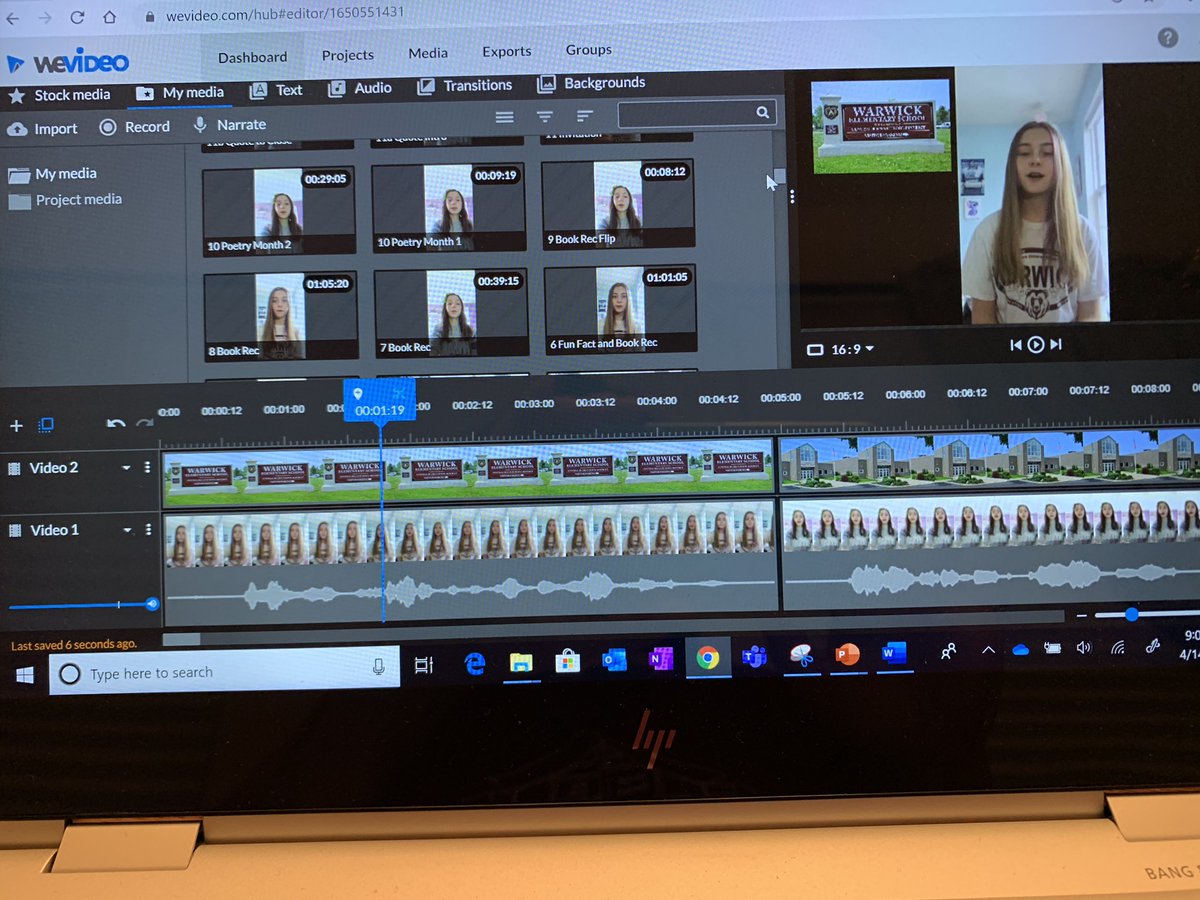Select the 8 Book Rec clip
1200x900 pixels.
click(280, 315)
